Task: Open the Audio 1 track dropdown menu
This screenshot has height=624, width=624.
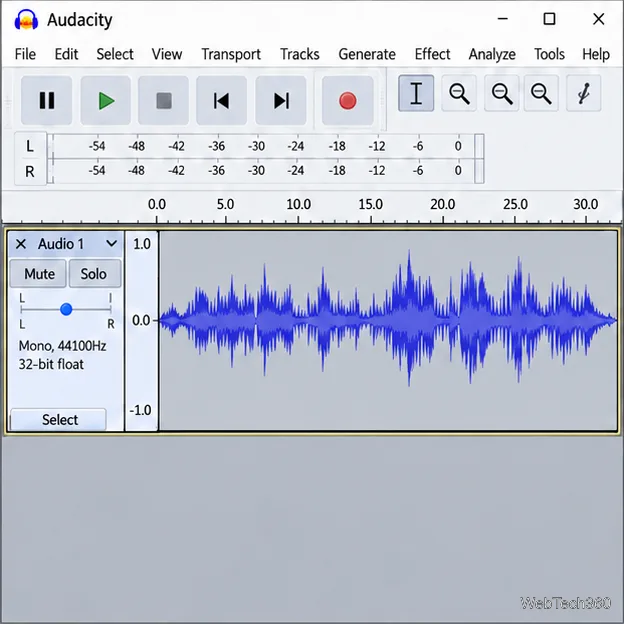Action: coord(112,243)
